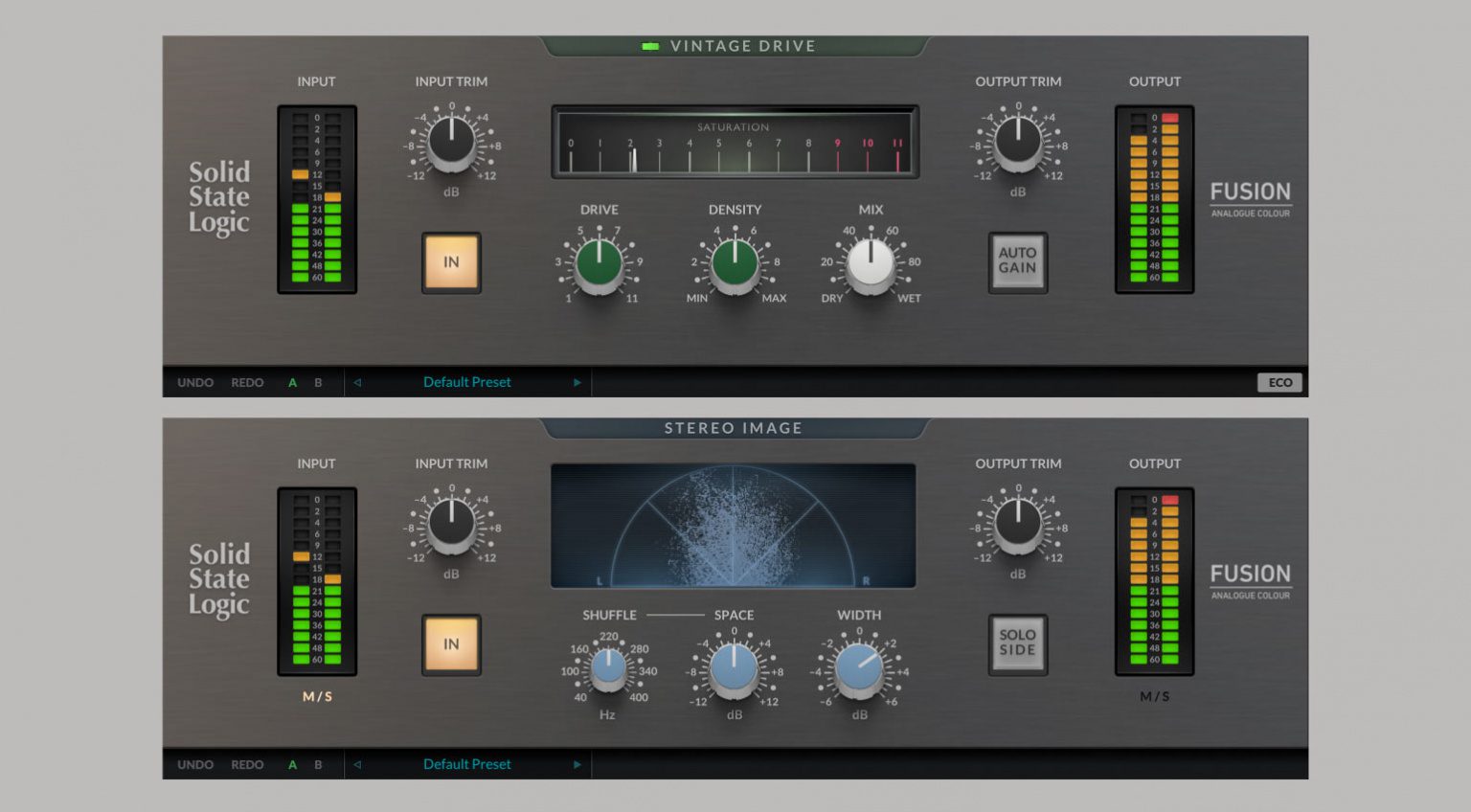The image size is (1471, 812).
Task: Toggle the power LED next to VINTAGE DRIVE title
Action: [x=652, y=45]
